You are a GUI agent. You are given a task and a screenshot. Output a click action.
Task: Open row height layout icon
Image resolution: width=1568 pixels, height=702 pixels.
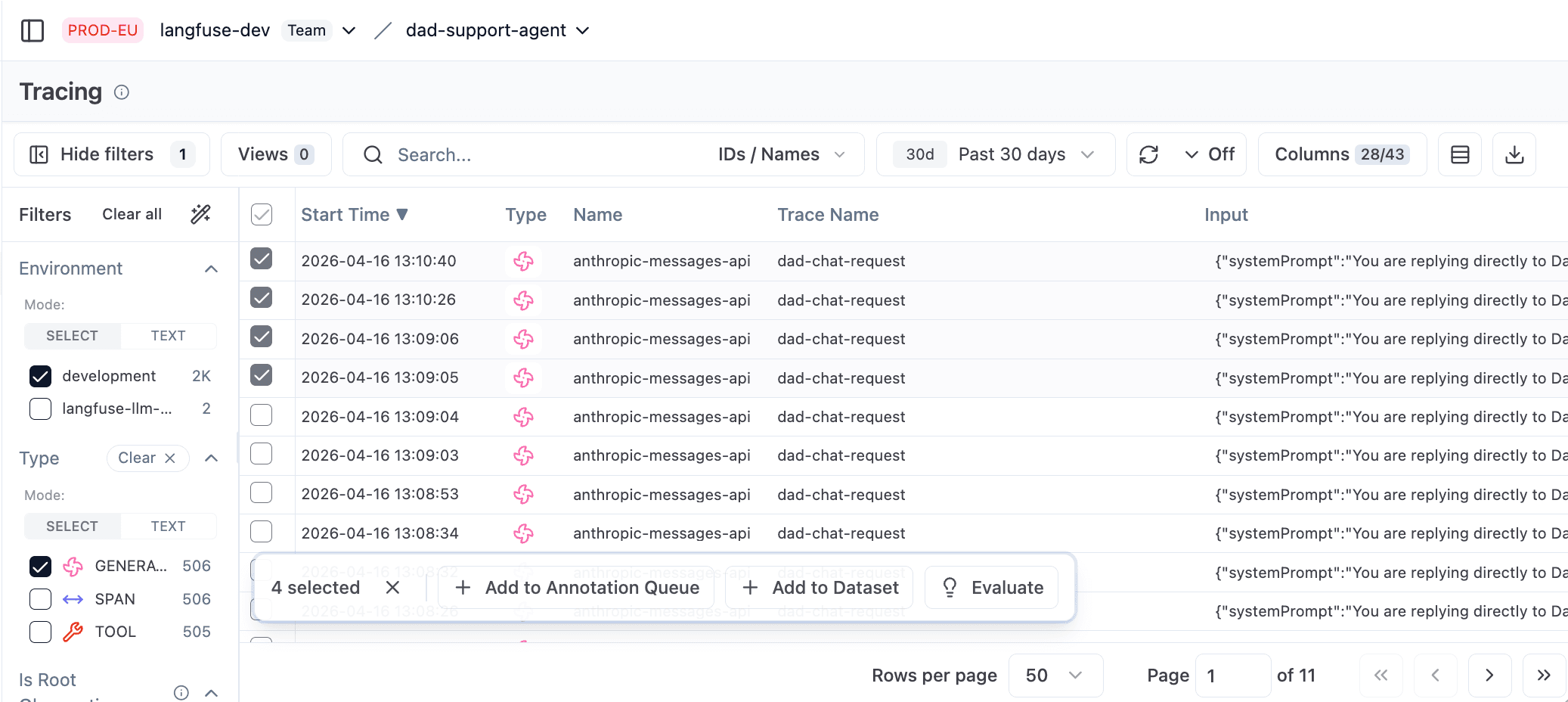coord(1460,154)
